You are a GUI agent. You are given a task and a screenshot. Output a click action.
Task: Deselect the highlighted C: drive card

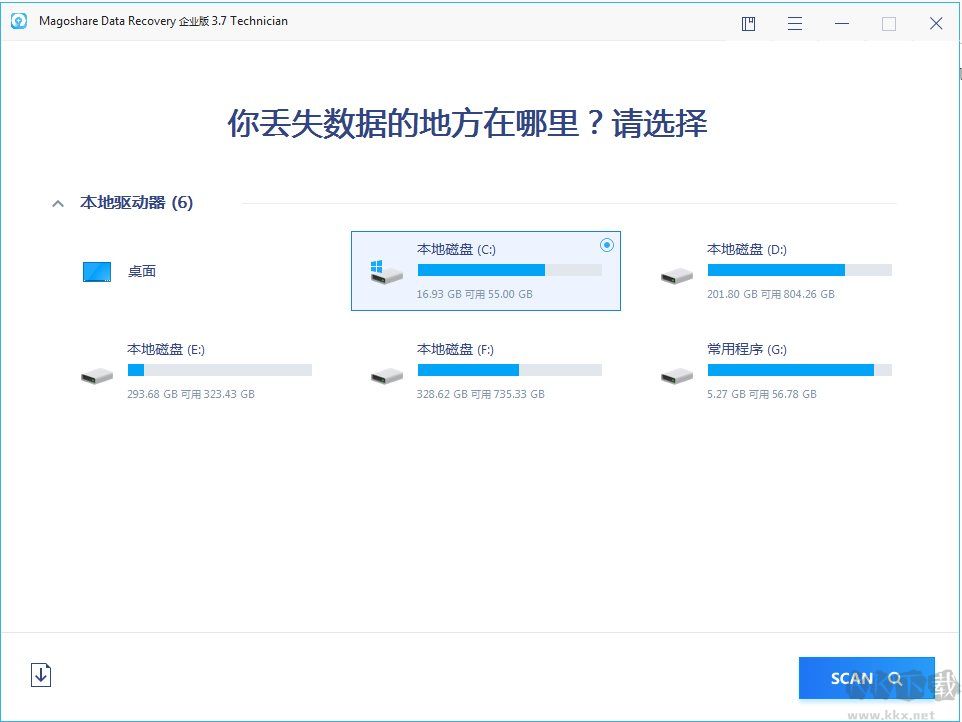[x=486, y=270]
